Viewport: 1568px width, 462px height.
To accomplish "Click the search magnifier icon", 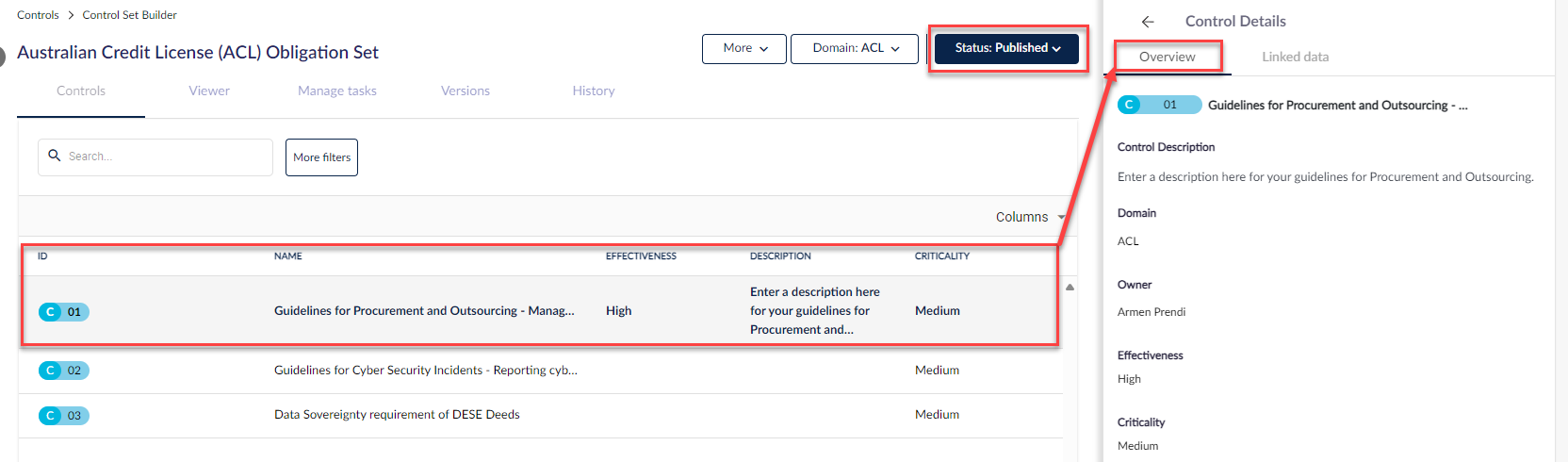I will pos(55,156).
